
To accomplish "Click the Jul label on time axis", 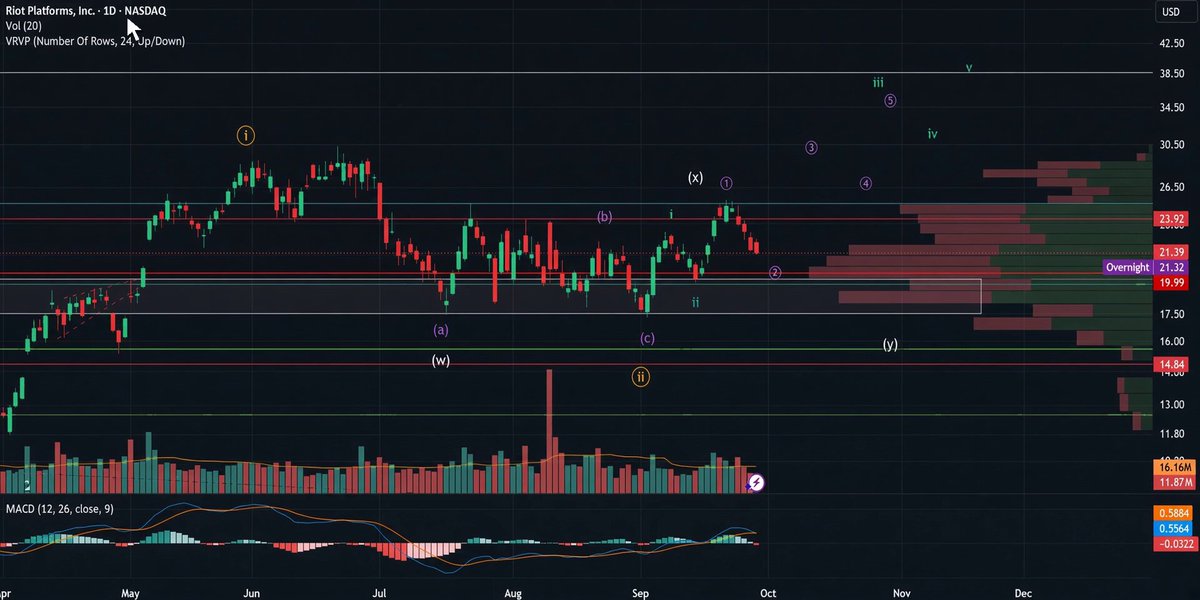I will click(x=379, y=591).
